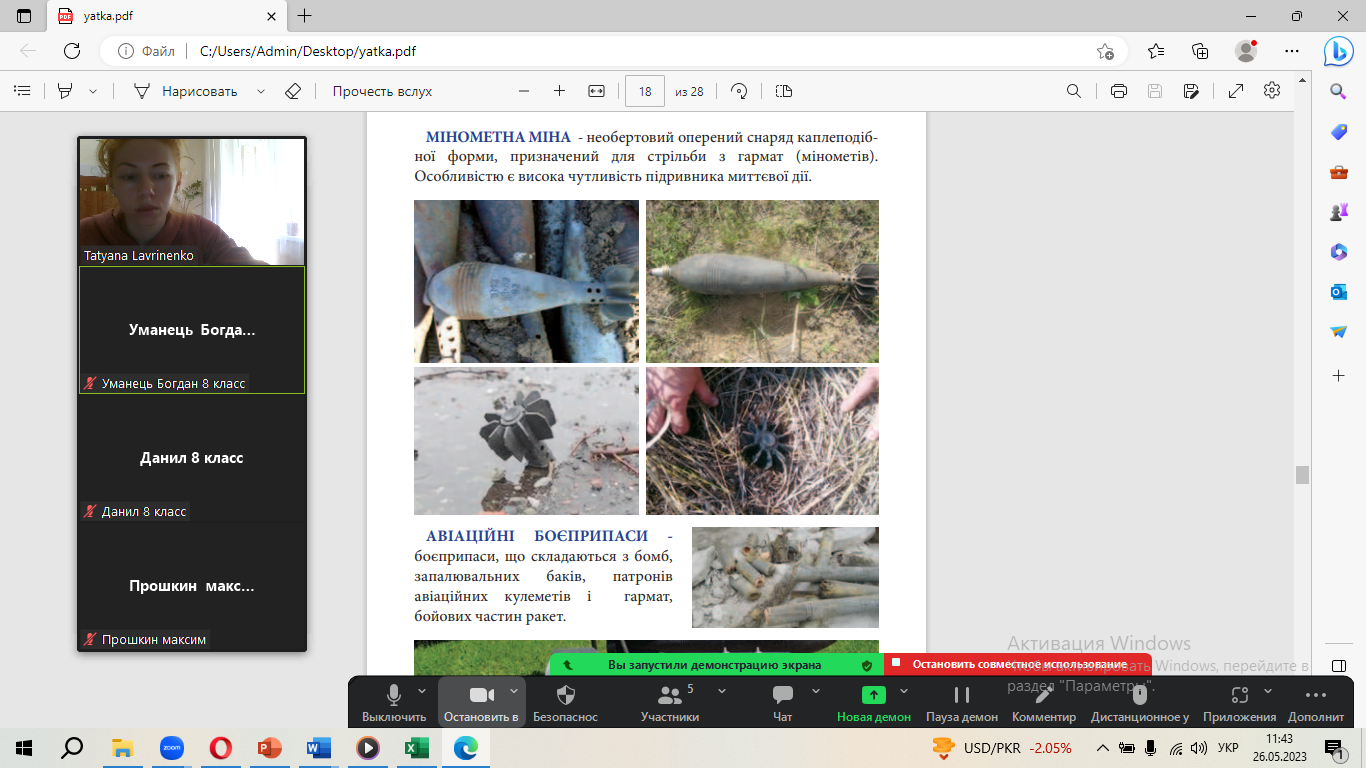The height and width of the screenshot is (768, 1366).
Task: Expand microphone audio options arrow
Action: (422, 691)
